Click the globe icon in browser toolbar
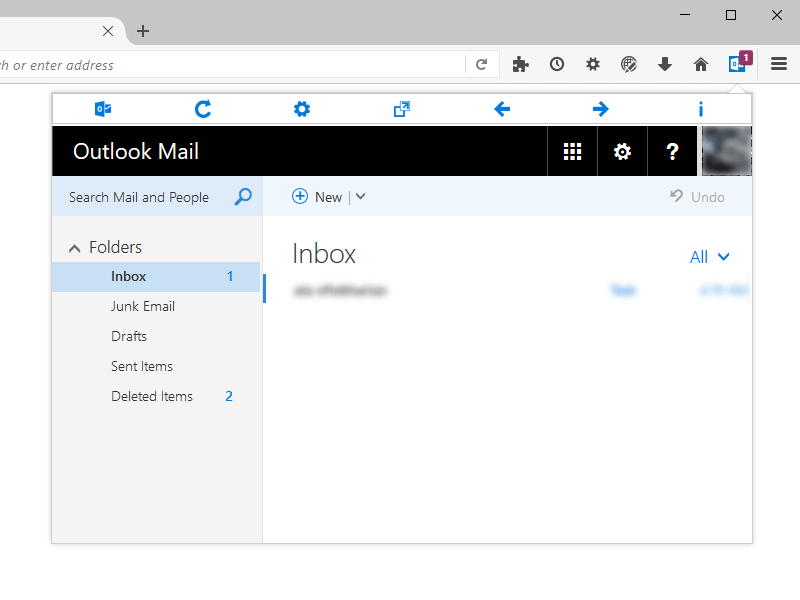Image resolution: width=800 pixels, height=600 pixels. click(x=629, y=64)
